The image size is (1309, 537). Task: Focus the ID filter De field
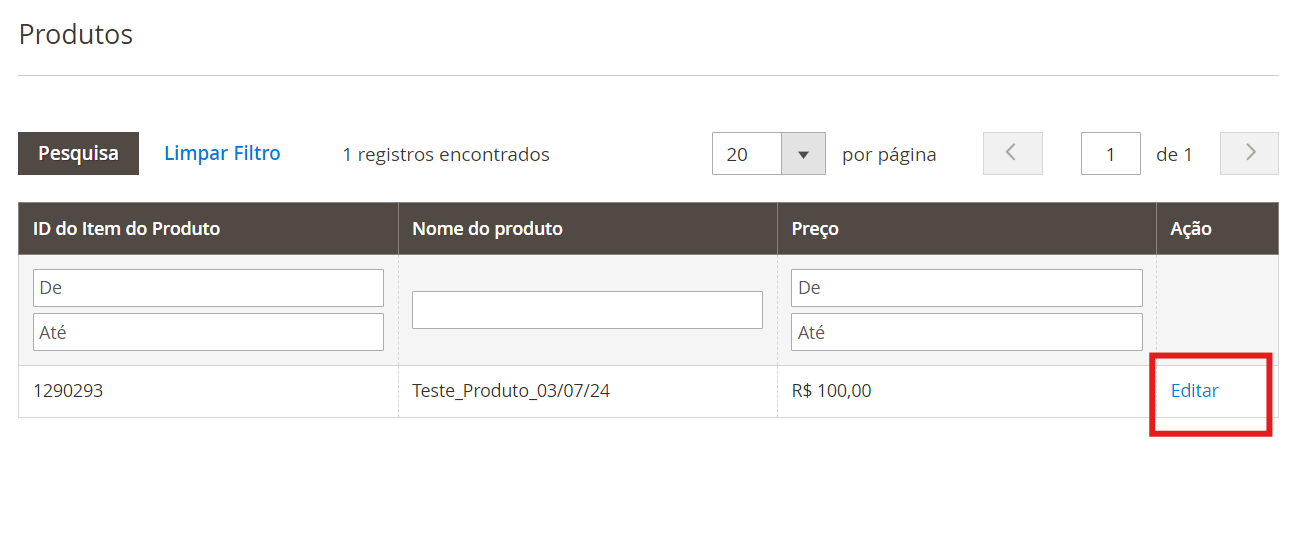[x=208, y=288]
